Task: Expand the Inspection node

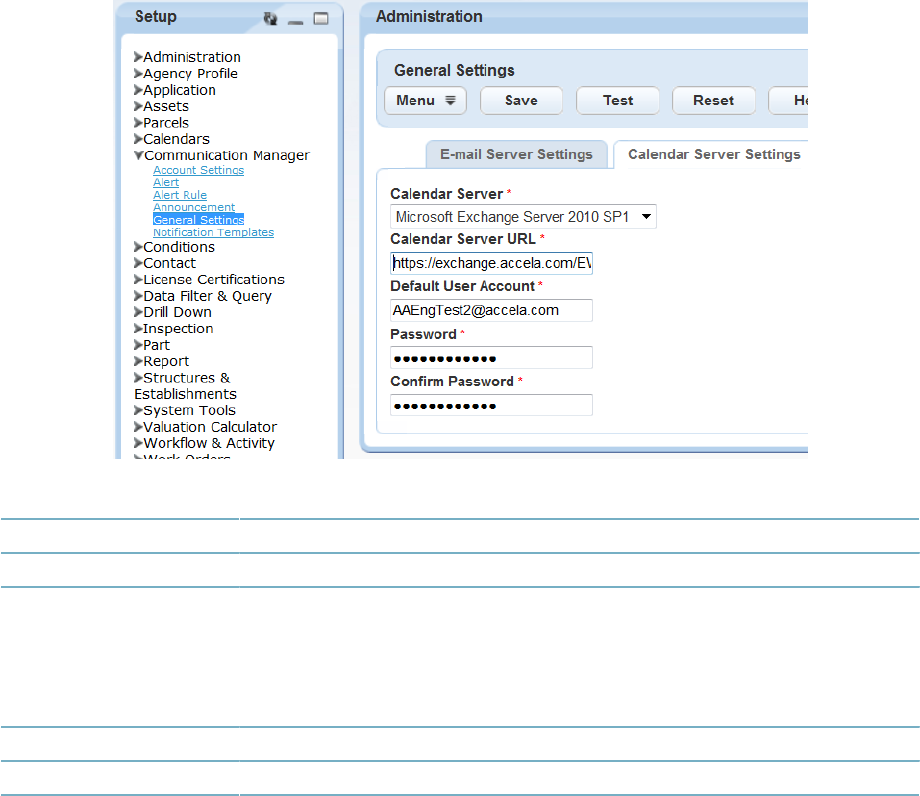Action: [x=138, y=328]
